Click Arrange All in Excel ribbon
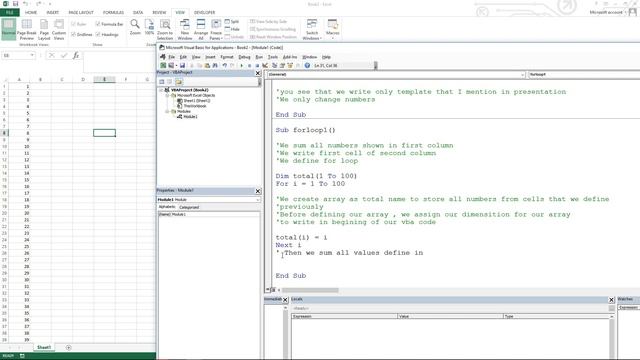 pos(201,29)
